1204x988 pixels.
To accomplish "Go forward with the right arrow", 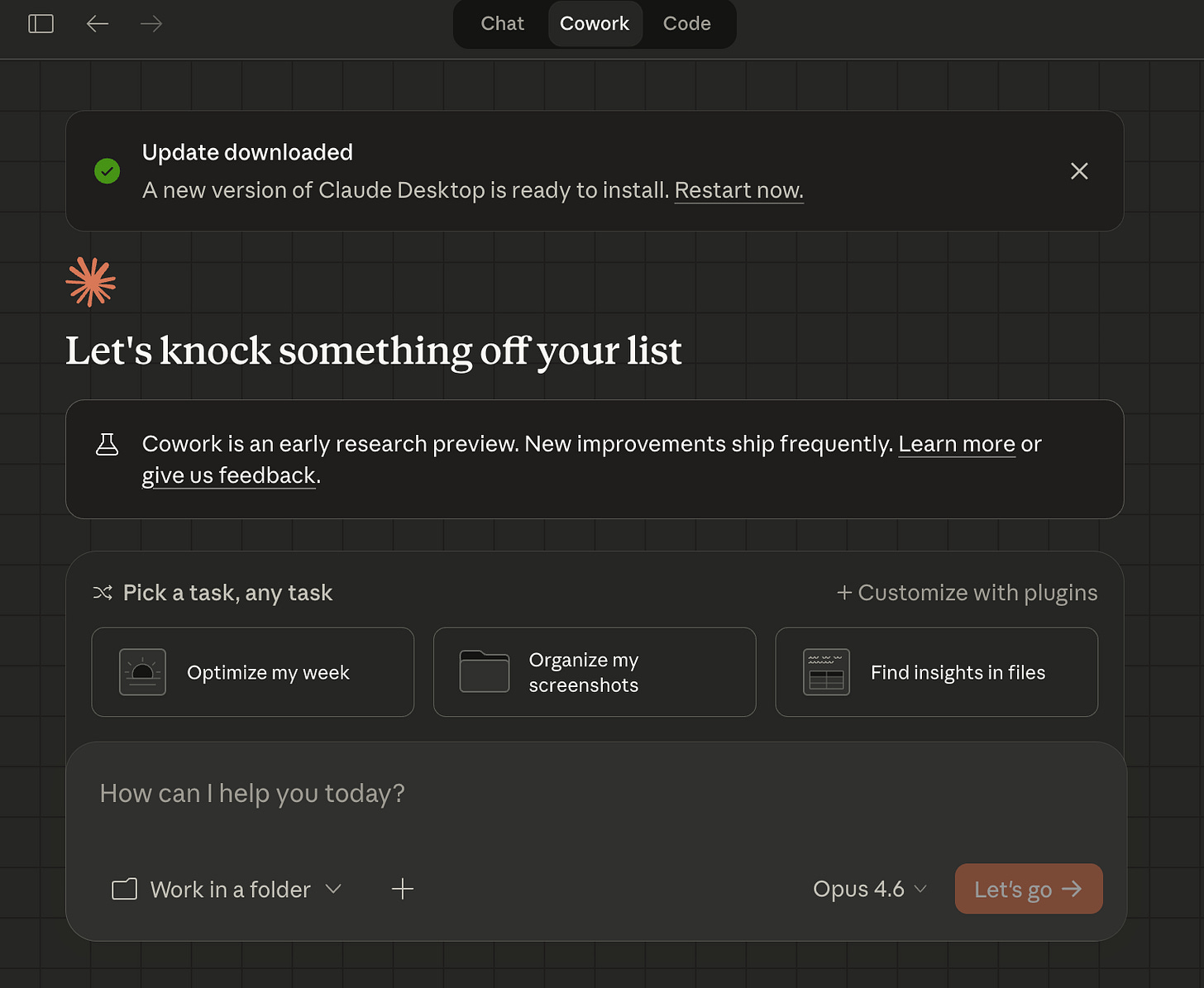I will [x=151, y=24].
